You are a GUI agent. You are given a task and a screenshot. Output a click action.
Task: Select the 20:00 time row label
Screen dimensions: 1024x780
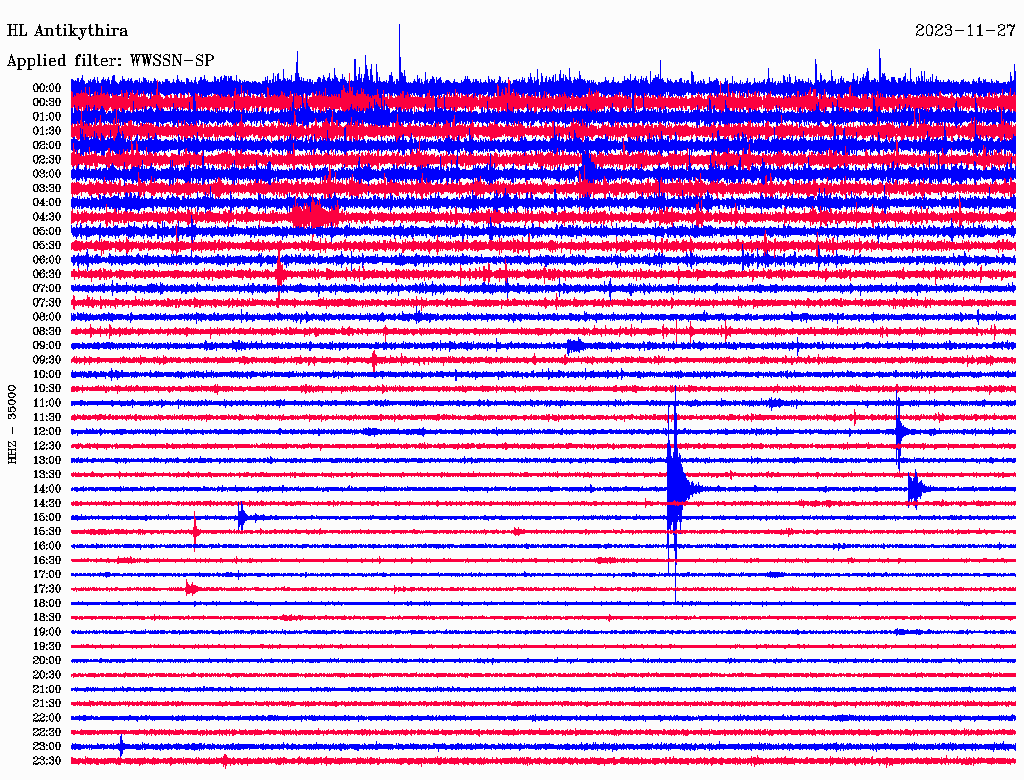click(x=47, y=661)
